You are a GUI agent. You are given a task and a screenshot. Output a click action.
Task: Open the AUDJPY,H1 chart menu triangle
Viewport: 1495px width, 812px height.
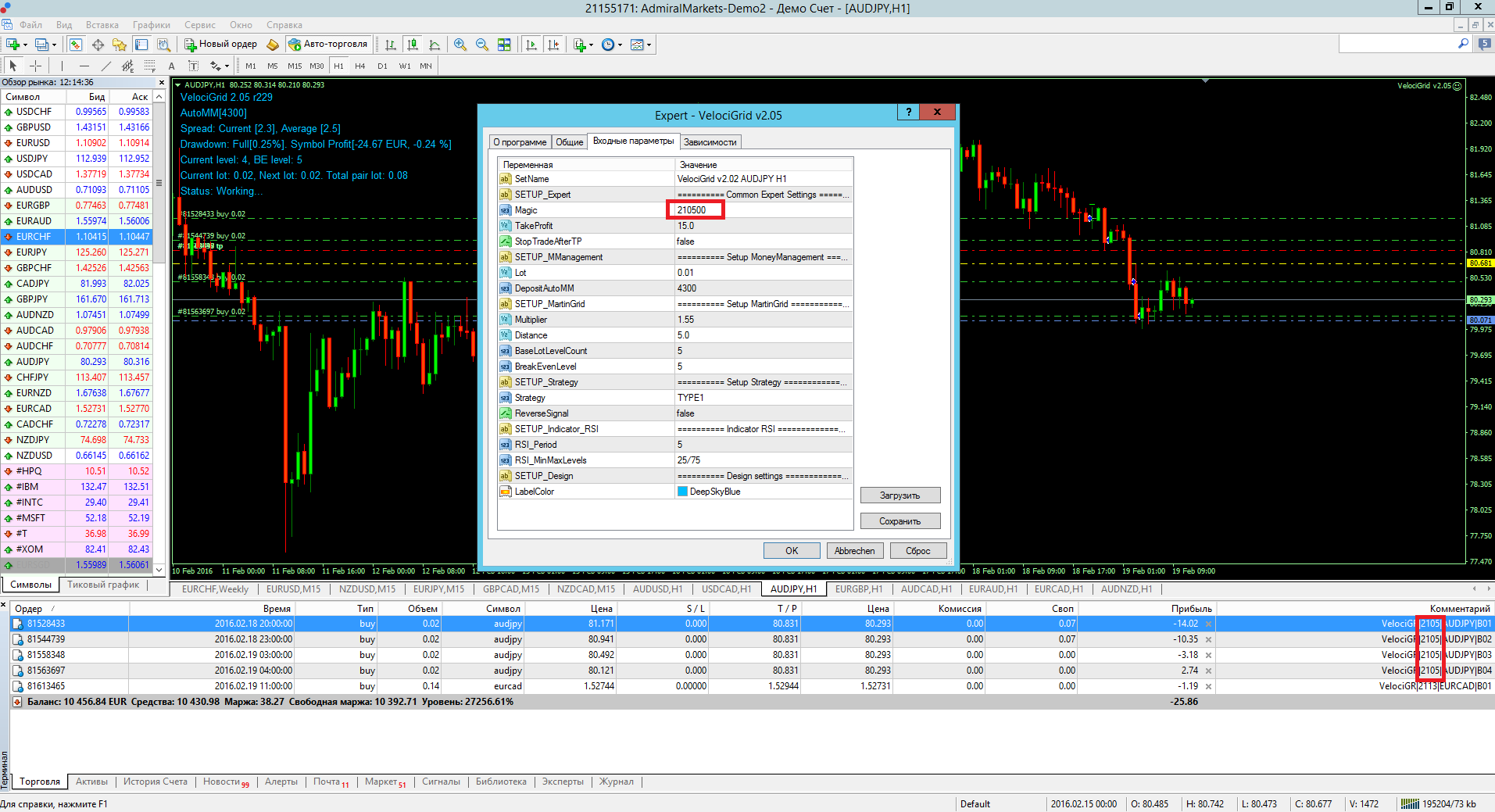click(177, 84)
